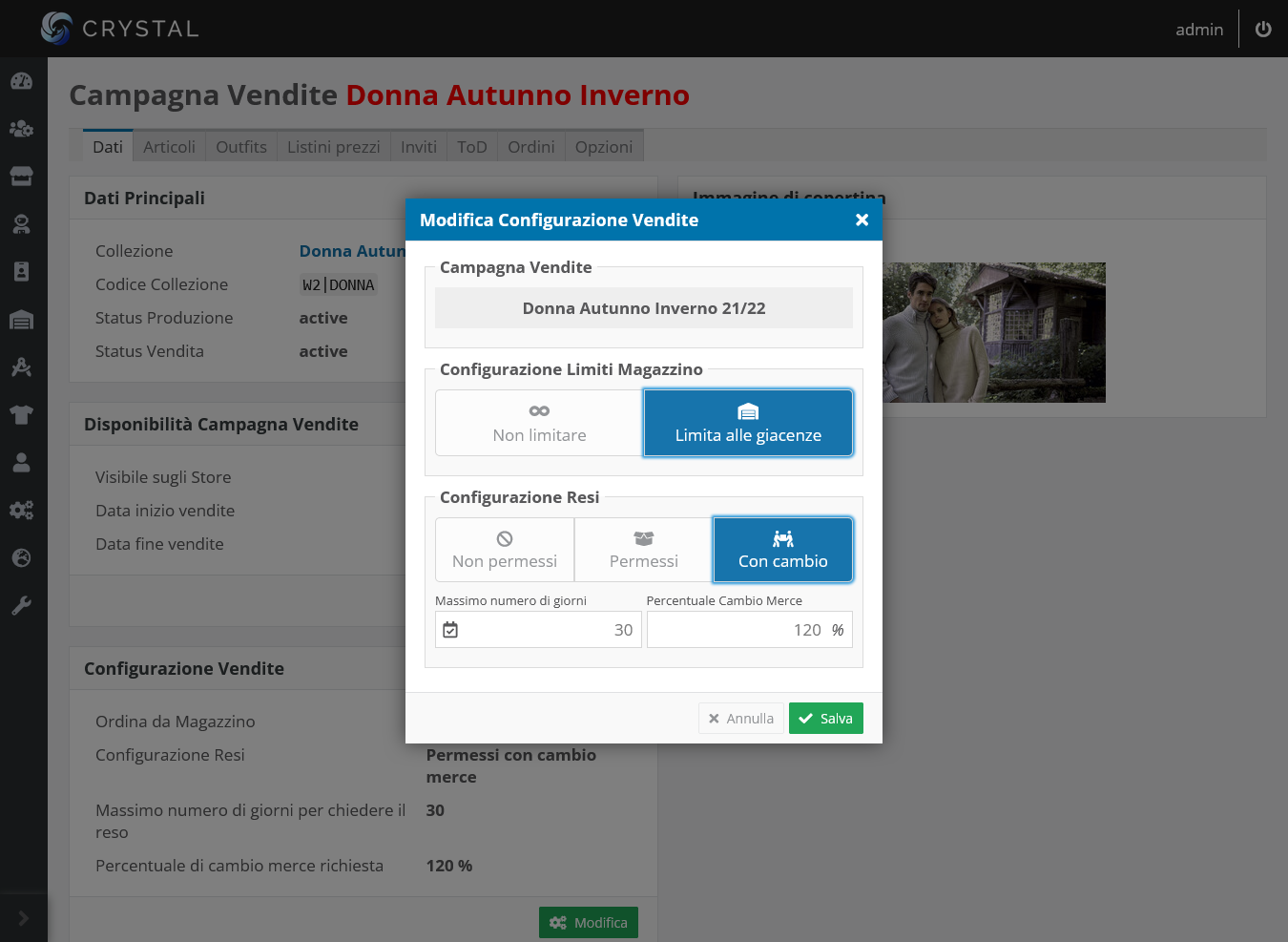Click the Salva button
Screen dimensions: 1288x942
(x=826, y=719)
